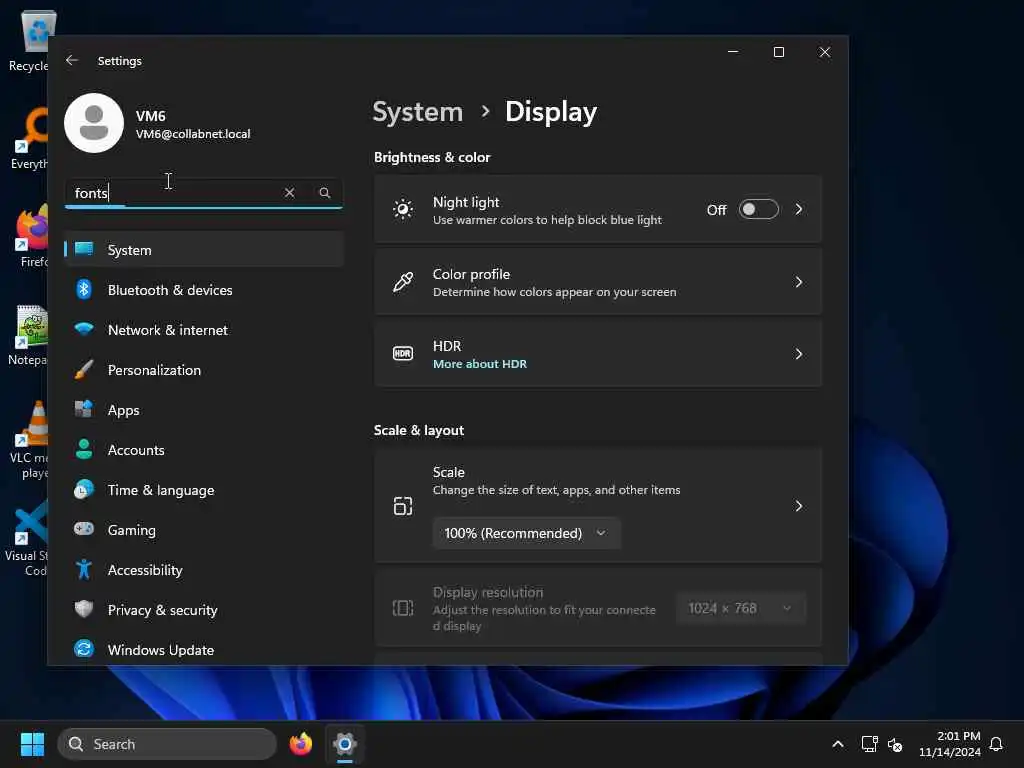Open the Visual Studio Code desktop shortcut

coord(26,538)
